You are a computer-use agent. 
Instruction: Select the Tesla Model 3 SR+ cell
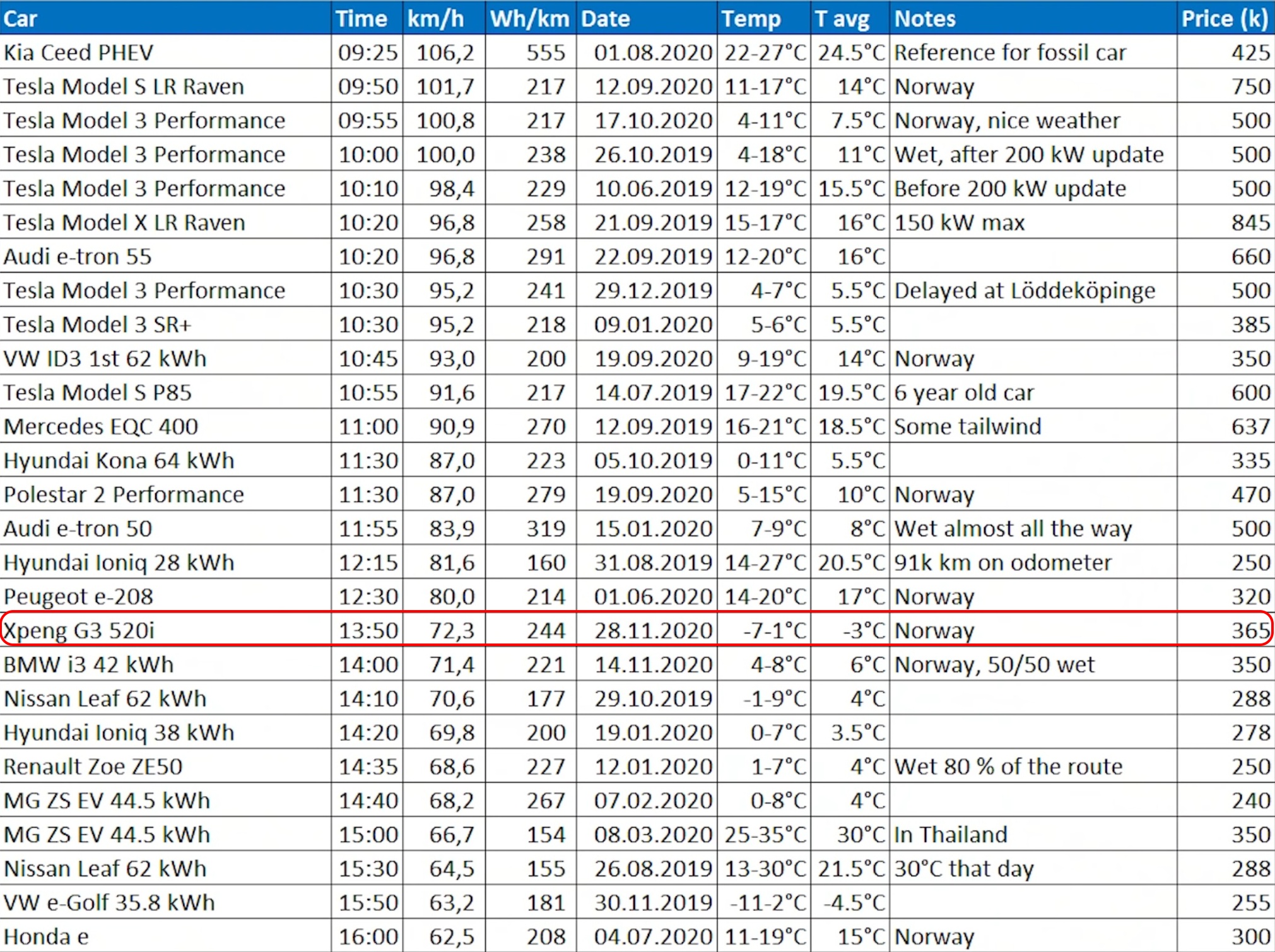(165, 324)
